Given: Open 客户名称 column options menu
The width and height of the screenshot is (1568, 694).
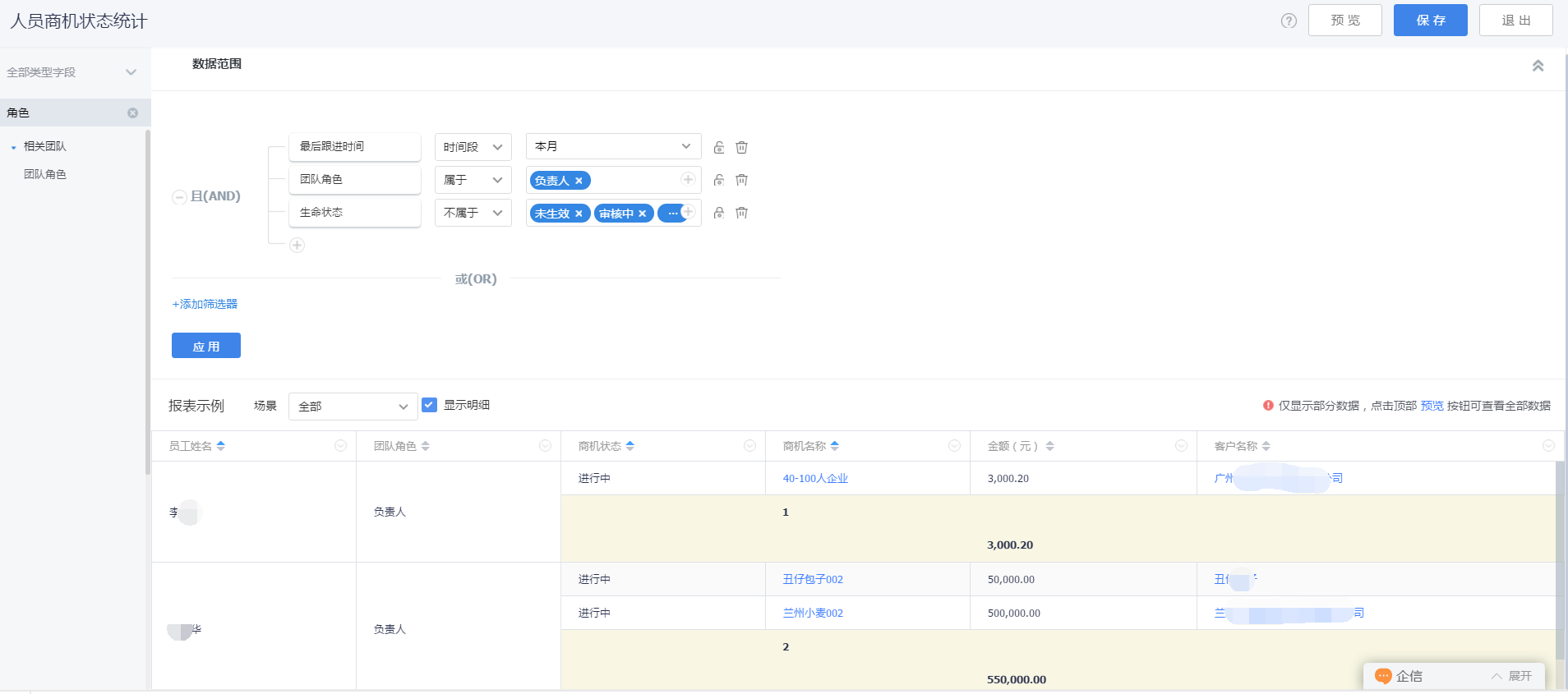Looking at the screenshot, I should pyautogui.click(x=1548, y=445).
